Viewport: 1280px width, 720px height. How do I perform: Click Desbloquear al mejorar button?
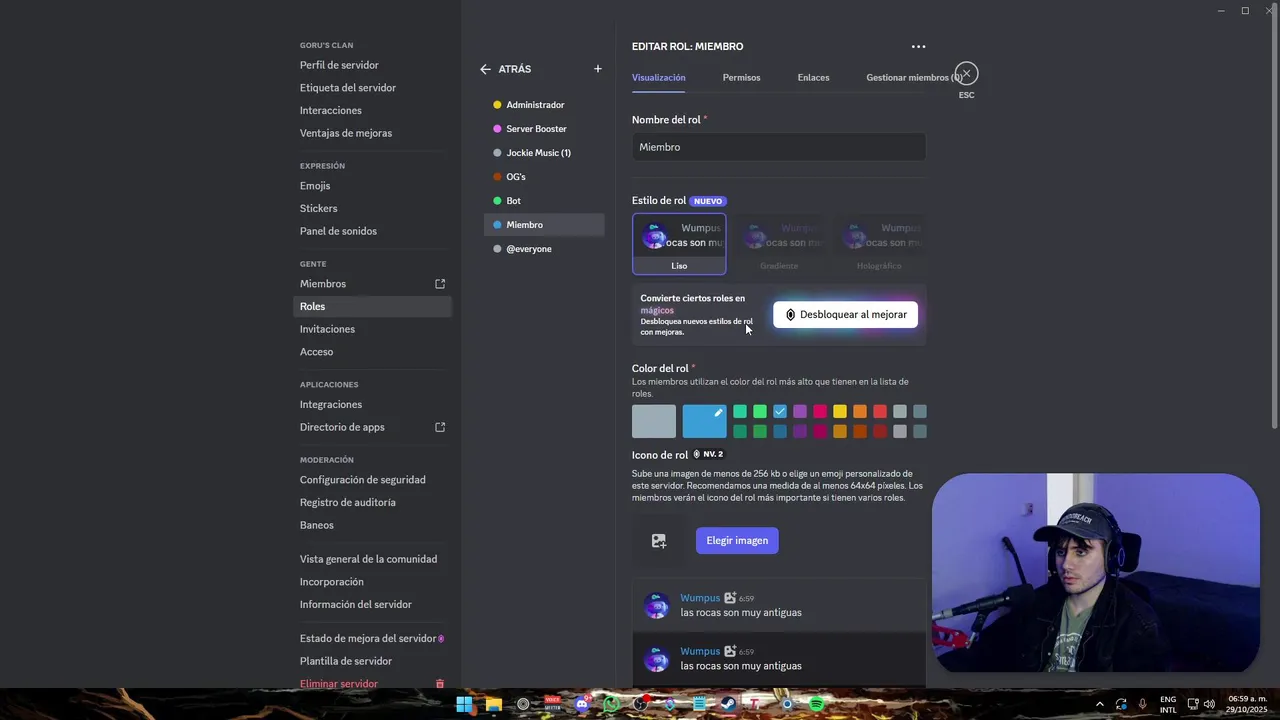point(845,315)
